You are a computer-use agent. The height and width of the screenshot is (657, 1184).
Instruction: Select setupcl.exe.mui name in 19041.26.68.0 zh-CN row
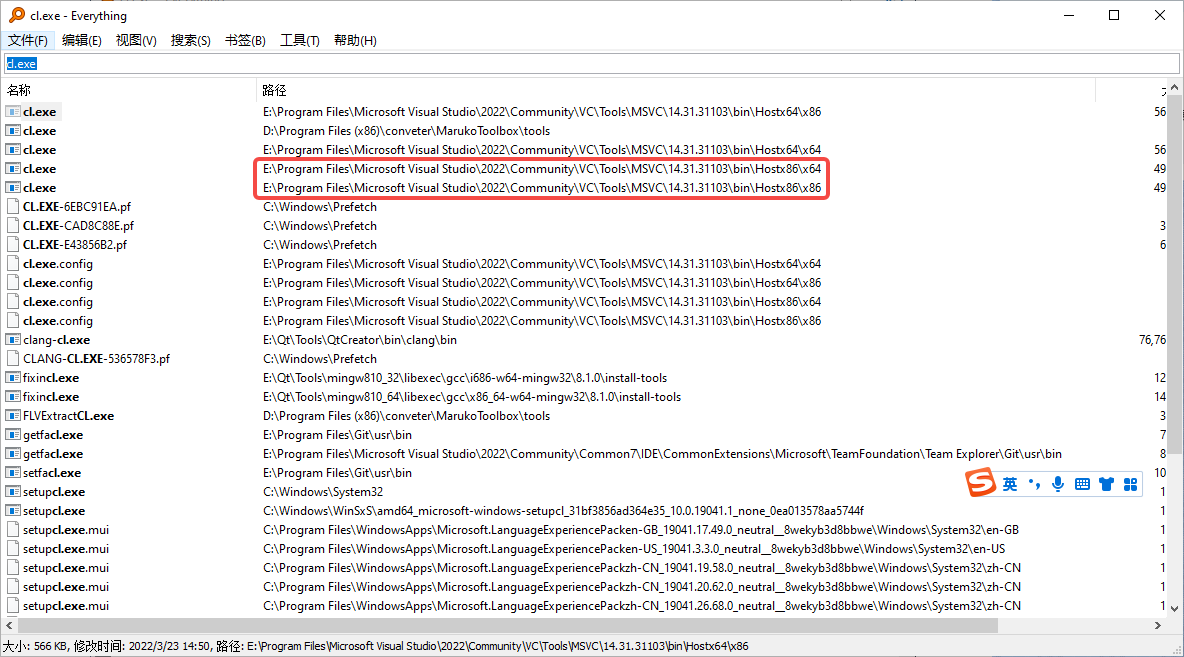point(66,606)
